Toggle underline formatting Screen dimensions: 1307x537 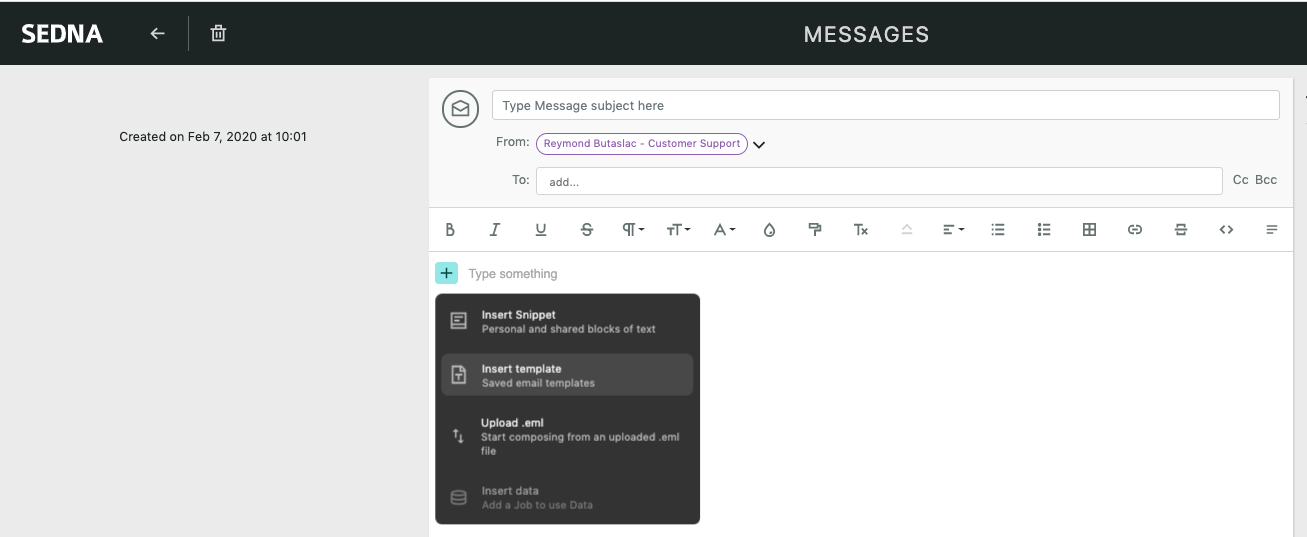pyautogui.click(x=541, y=229)
